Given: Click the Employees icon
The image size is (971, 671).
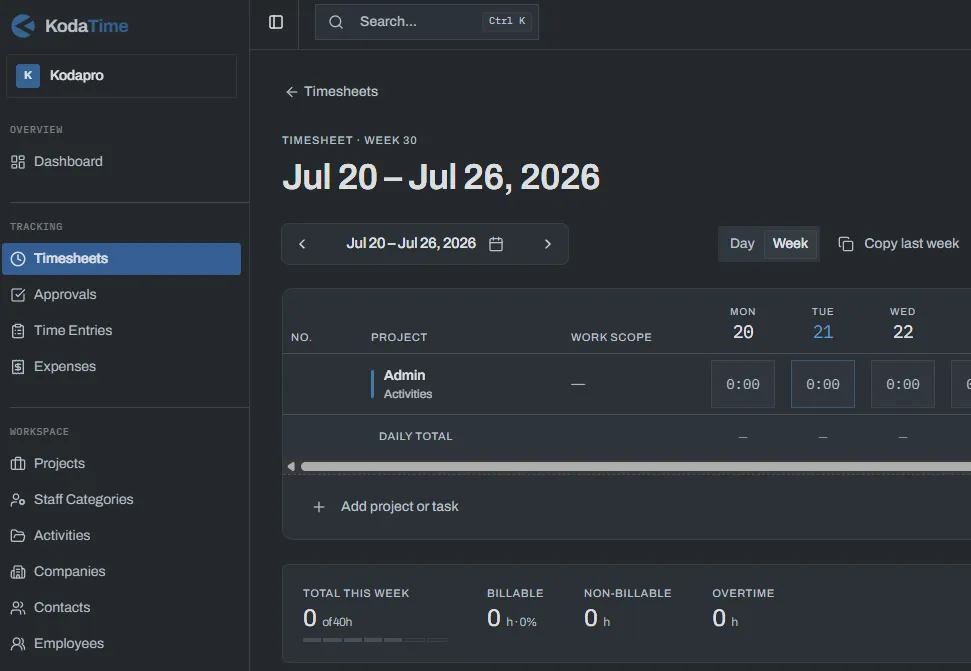Looking at the screenshot, I should [x=18, y=644].
